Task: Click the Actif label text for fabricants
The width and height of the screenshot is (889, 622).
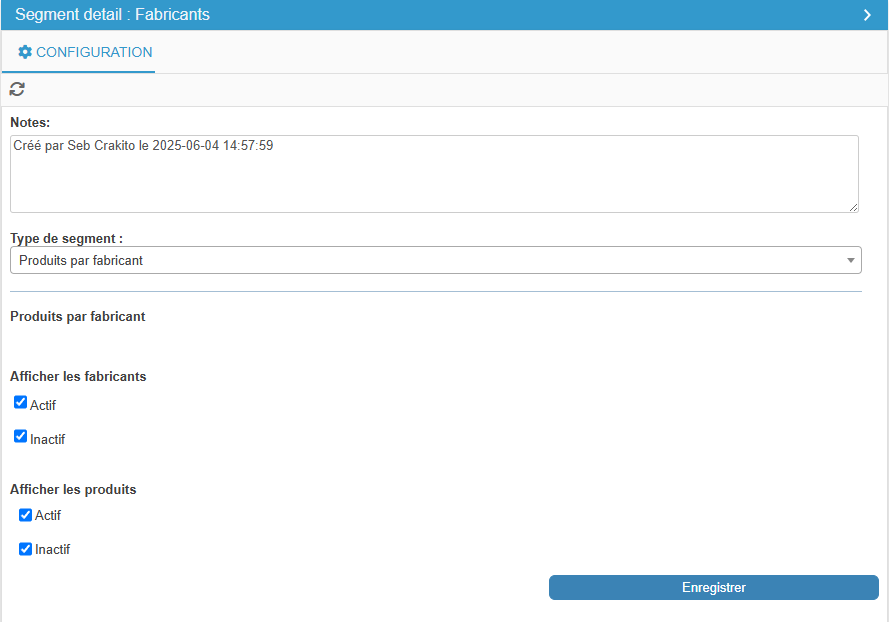Action: click(x=43, y=405)
